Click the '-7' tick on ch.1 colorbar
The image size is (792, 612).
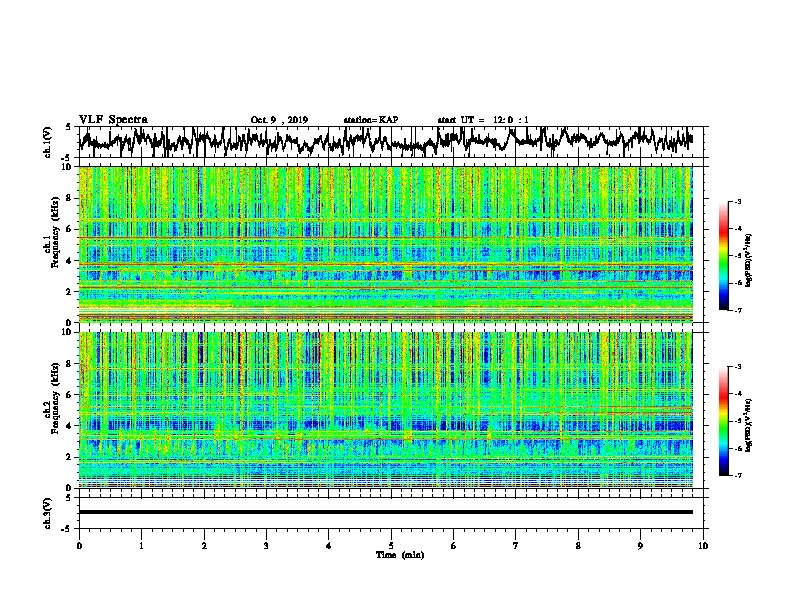click(737, 310)
